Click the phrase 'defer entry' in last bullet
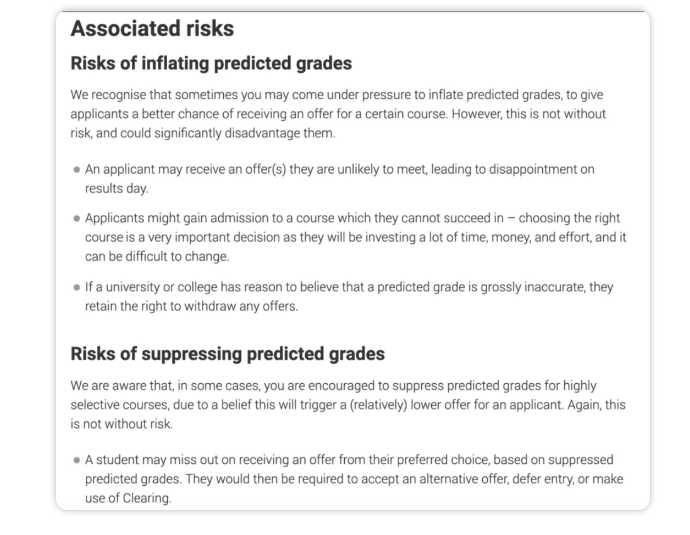 (x=543, y=479)
